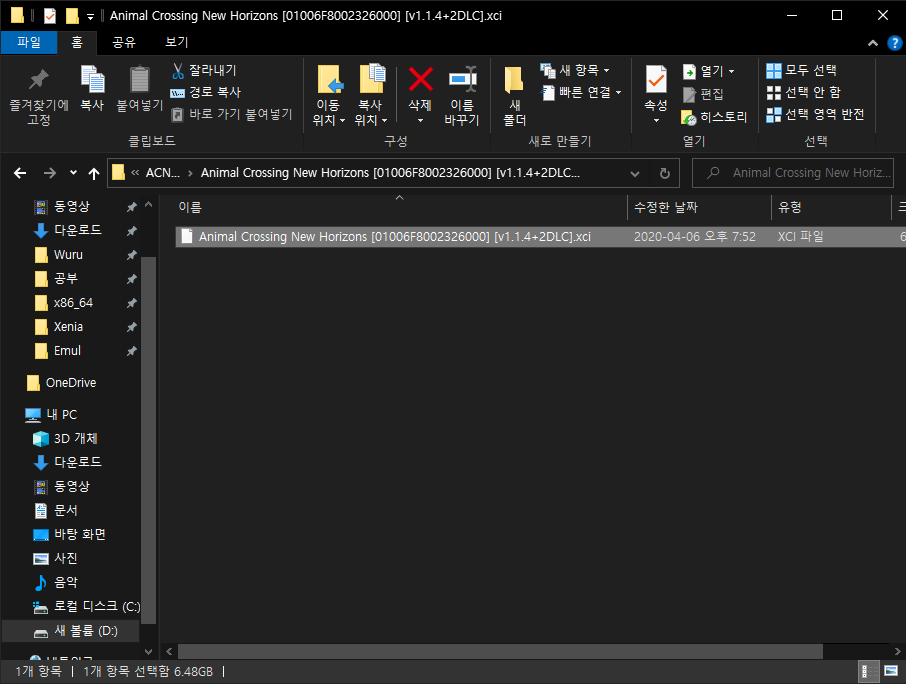Go back with the left arrow
Image resolution: width=906 pixels, height=684 pixels.
coord(20,173)
